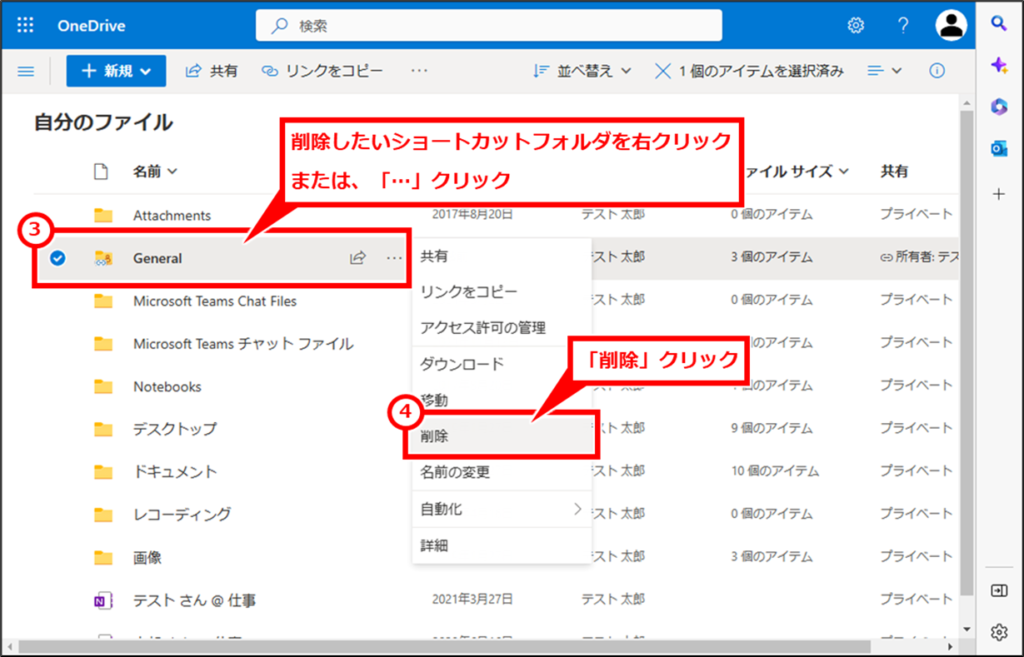Uncheck the General folder selection checkmark

(58, 258)
